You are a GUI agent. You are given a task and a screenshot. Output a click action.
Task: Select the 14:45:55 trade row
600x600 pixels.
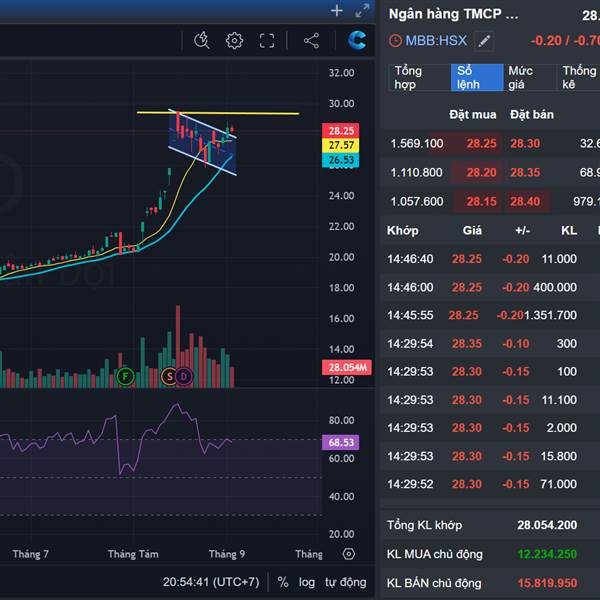[490, 315]
